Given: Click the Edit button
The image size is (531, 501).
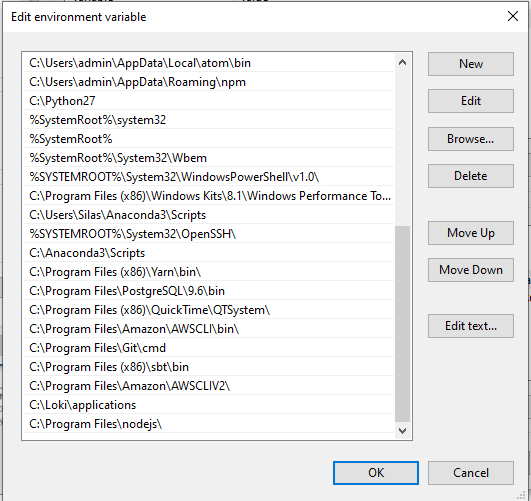Looking at the screenshot, I should pos(471,101).
